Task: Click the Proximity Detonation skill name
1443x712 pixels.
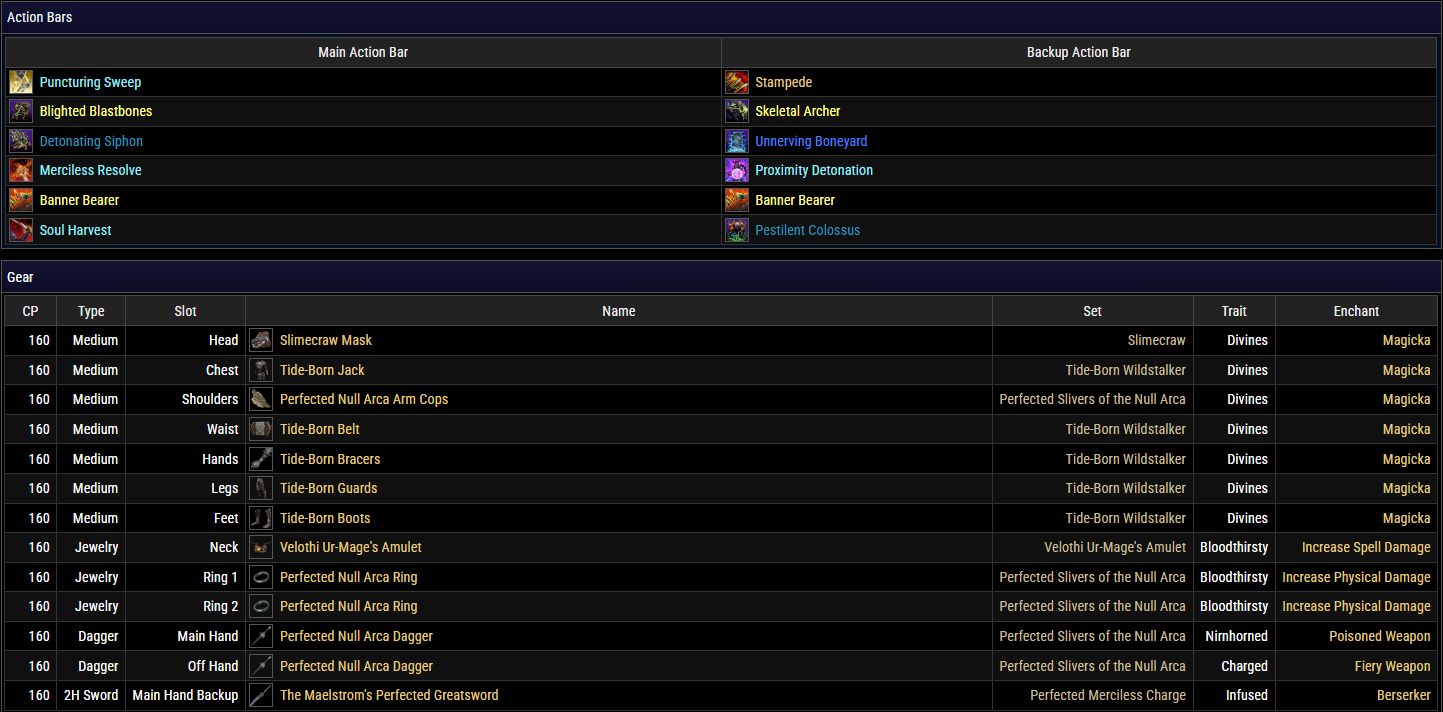Action: pyautogui.click(x=814, y=170)
